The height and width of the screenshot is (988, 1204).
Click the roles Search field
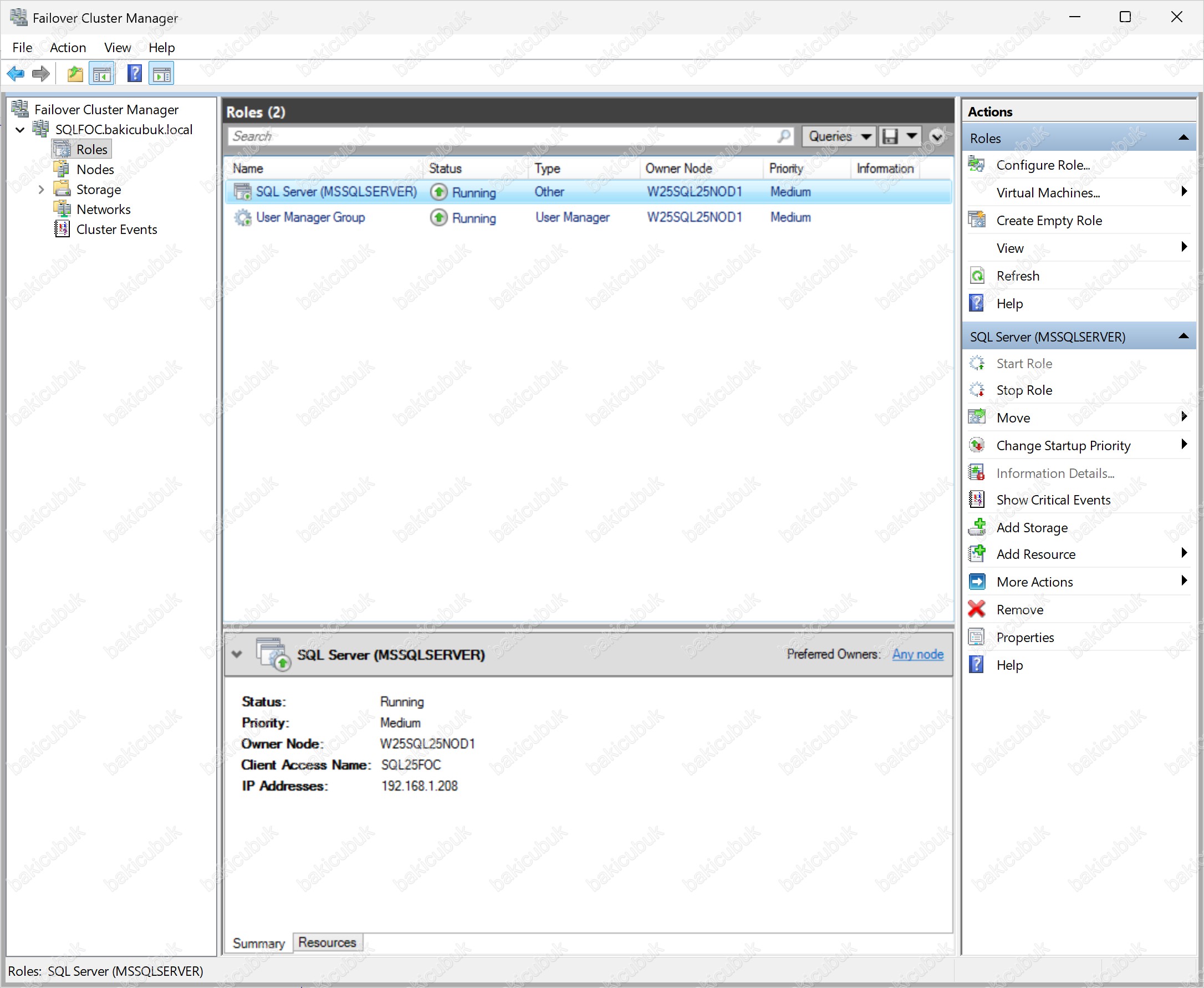[501, 136]
